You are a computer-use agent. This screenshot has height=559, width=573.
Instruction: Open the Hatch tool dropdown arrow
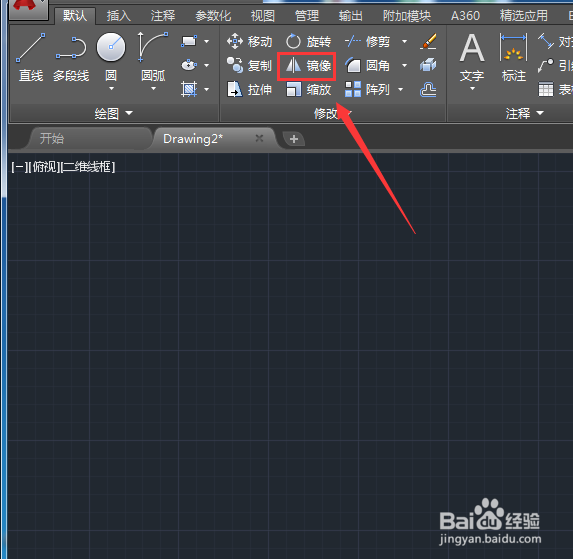206,89
